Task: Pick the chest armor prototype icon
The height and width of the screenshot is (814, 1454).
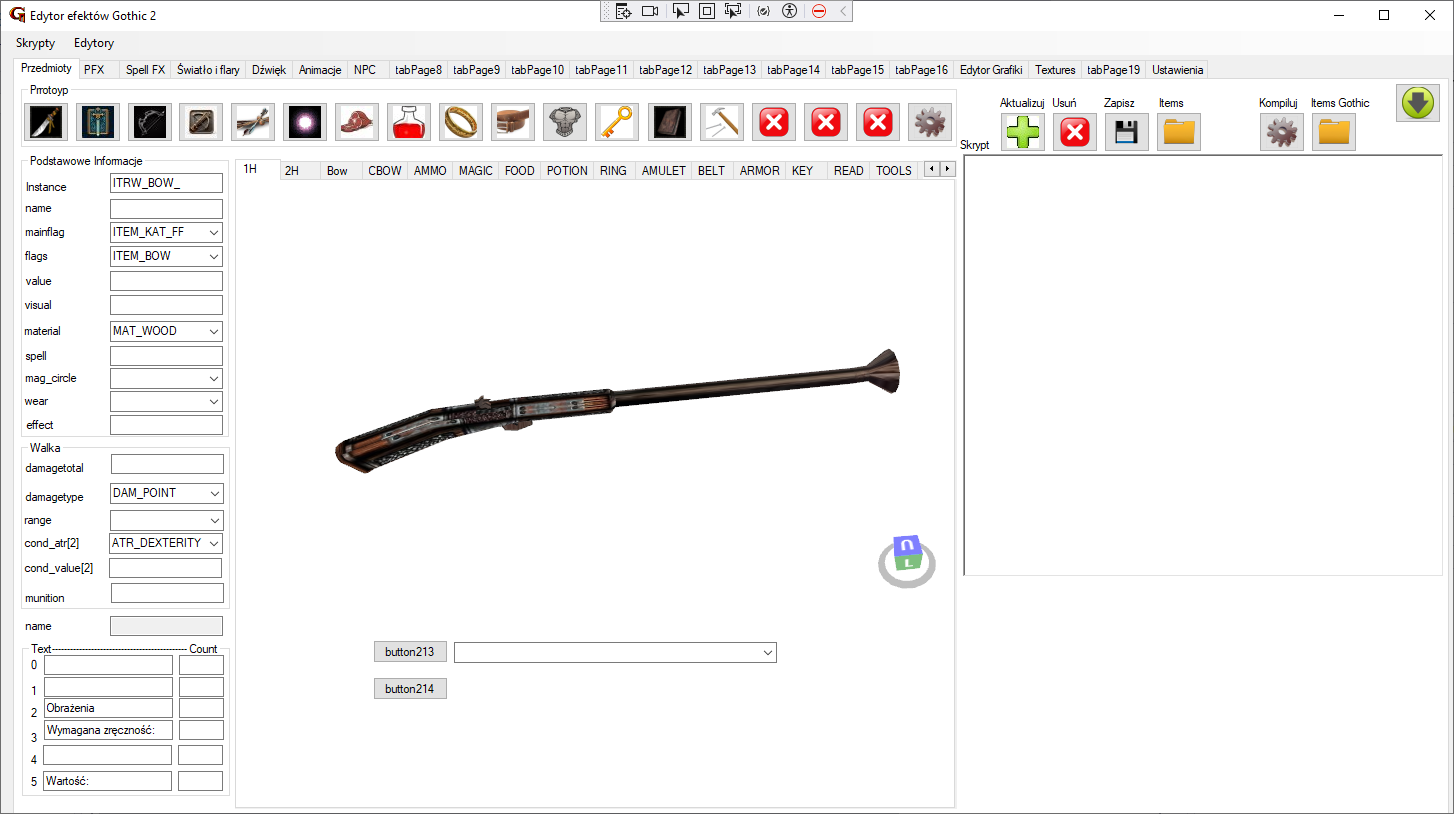Action: (x=566, y=122)
